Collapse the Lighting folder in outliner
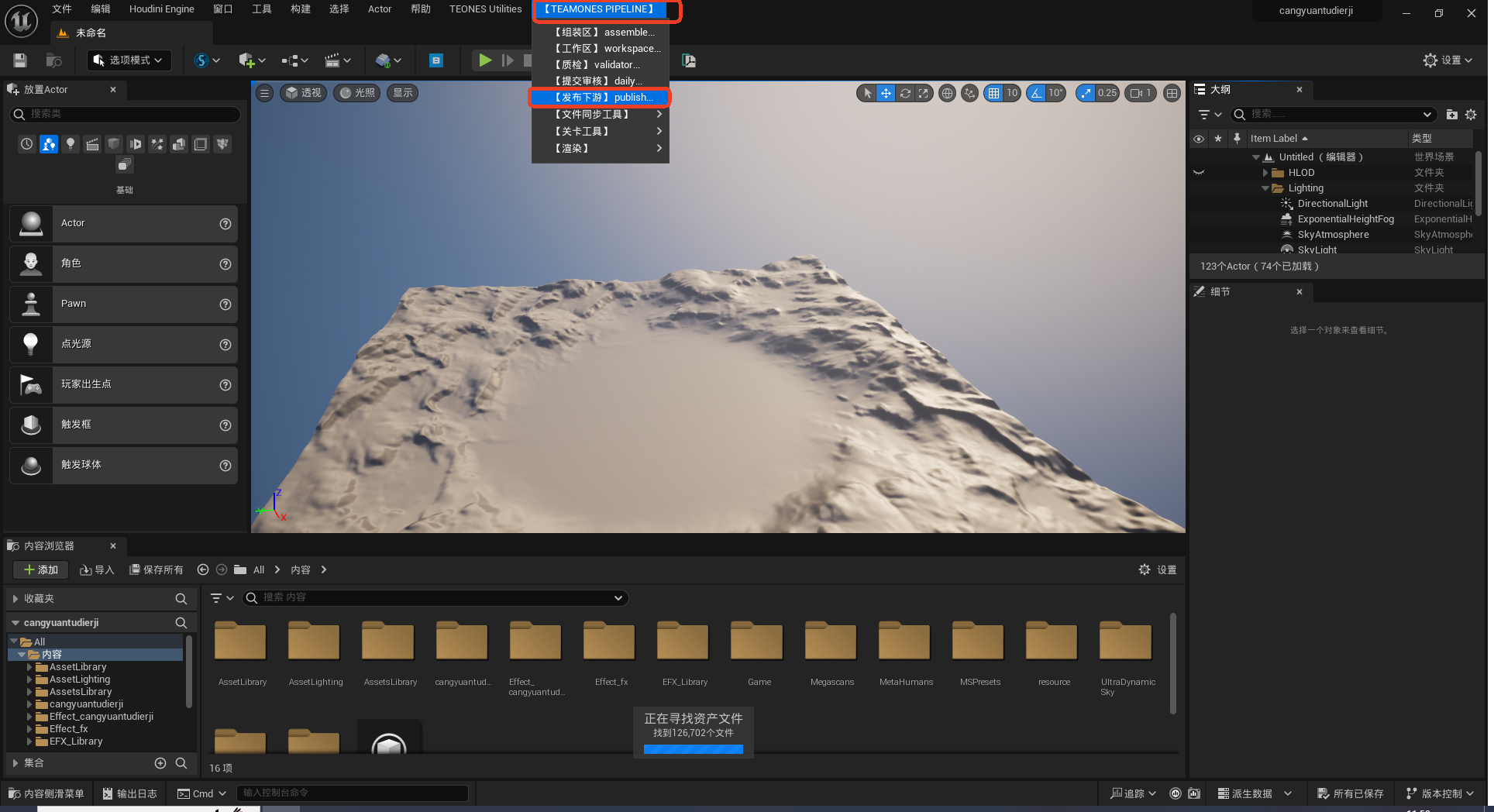This screenshot has height=812, width=1494. click(1265, 188)
